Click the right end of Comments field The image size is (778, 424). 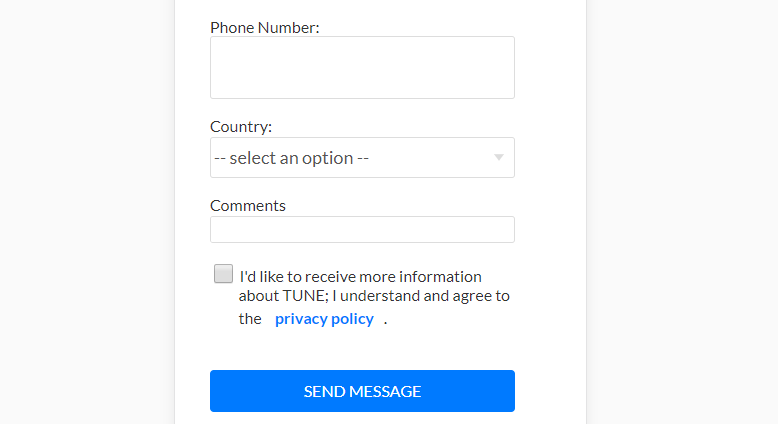pyautogui.click(x=503, y=230)
